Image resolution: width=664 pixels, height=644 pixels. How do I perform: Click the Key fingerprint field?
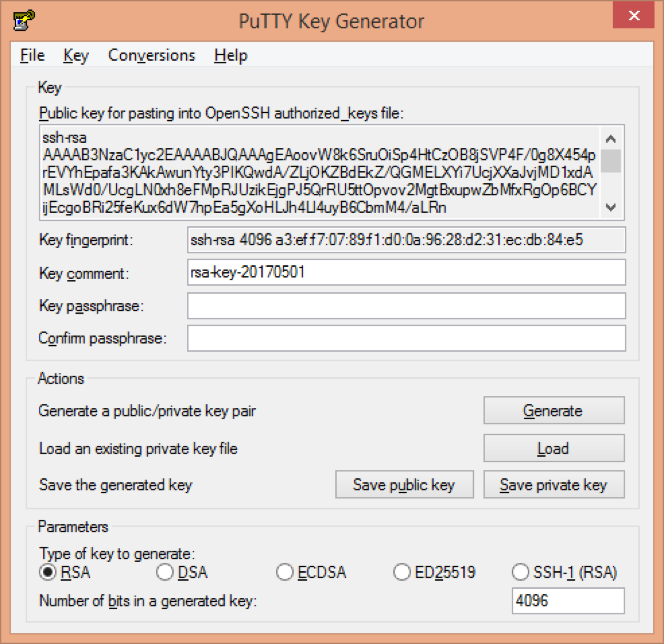(x=406, y=240)
